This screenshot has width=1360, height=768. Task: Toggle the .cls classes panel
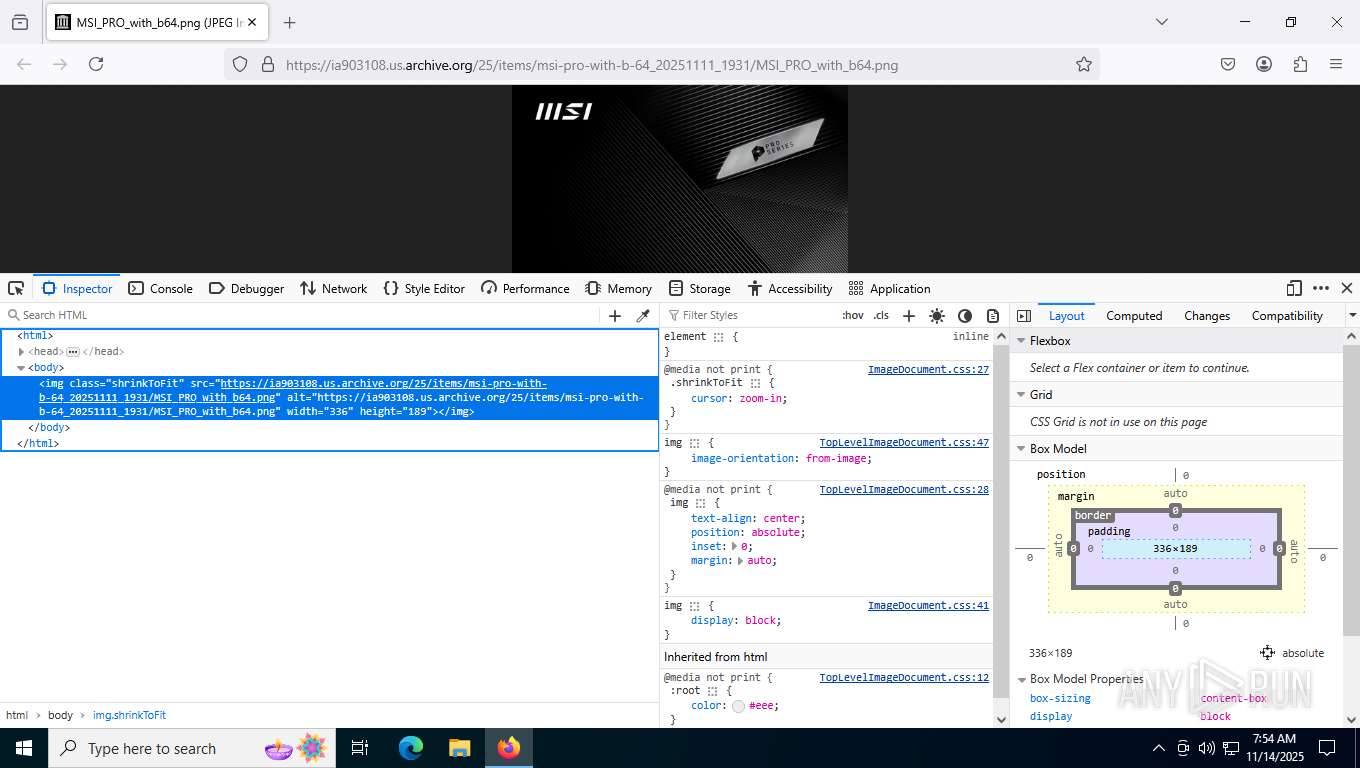(881, 315)
